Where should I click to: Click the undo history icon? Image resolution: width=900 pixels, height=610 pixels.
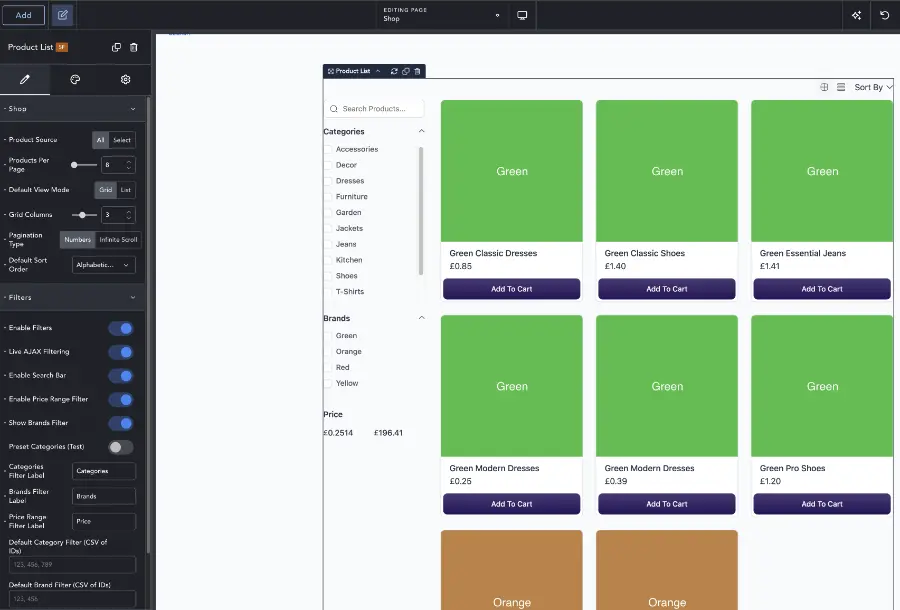[x=885, y=15]
